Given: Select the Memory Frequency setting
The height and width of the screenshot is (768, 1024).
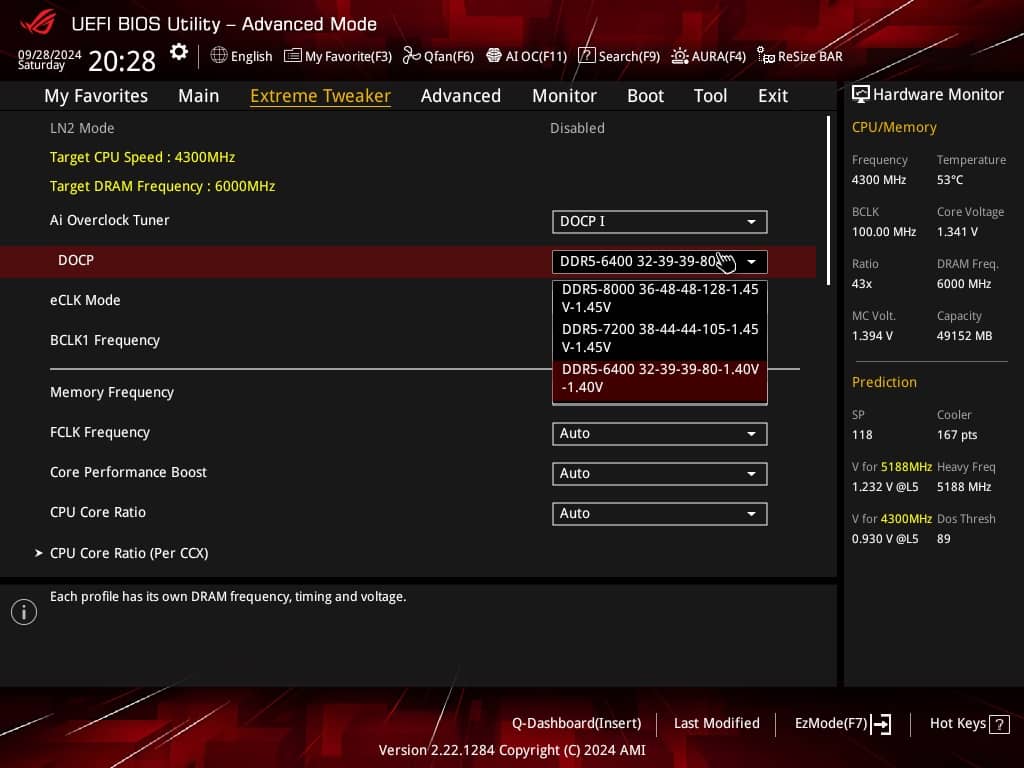Looking at the screenshot, I should pos(112,392).
